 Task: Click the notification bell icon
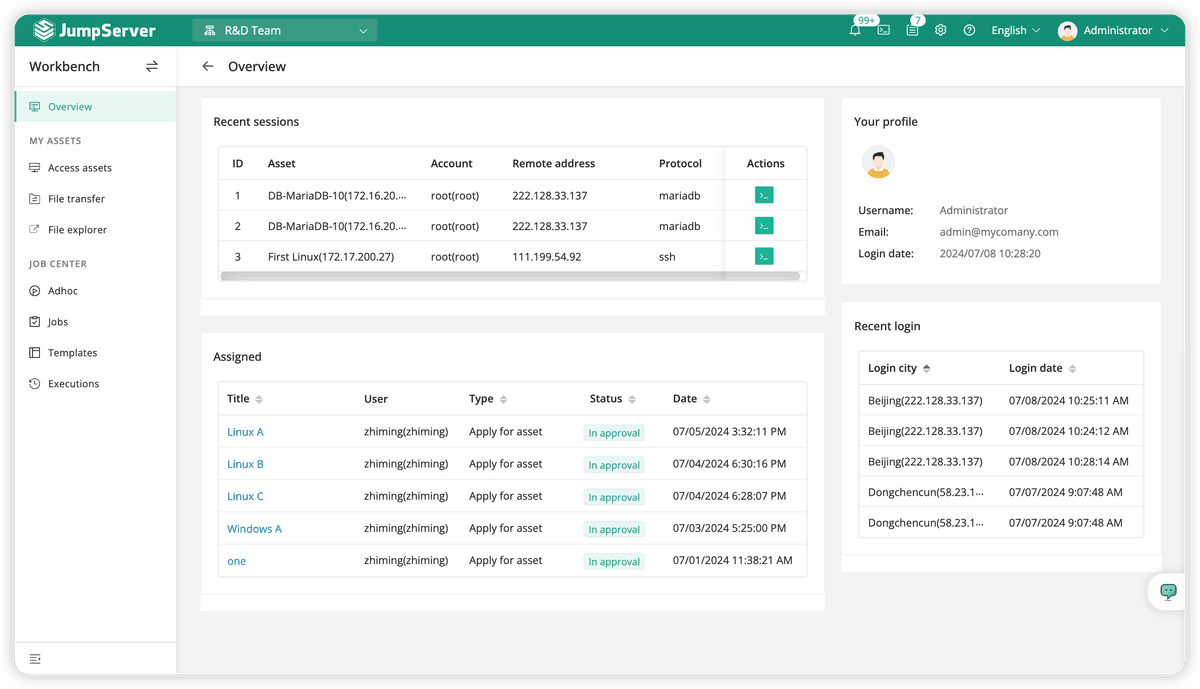[x=855, y=31]
